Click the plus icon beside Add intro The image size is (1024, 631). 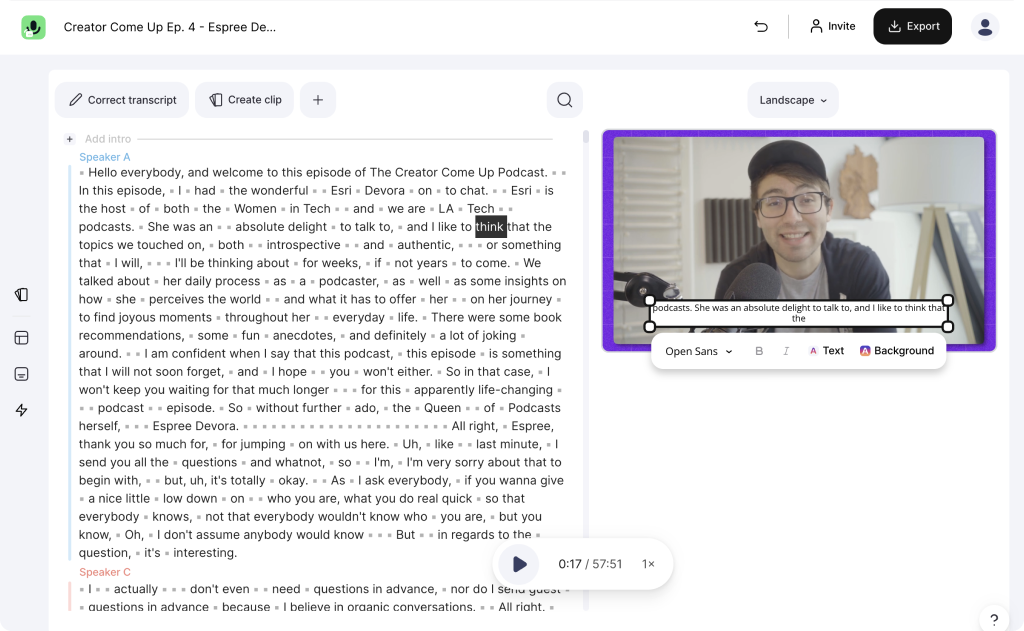click(70, 139)
